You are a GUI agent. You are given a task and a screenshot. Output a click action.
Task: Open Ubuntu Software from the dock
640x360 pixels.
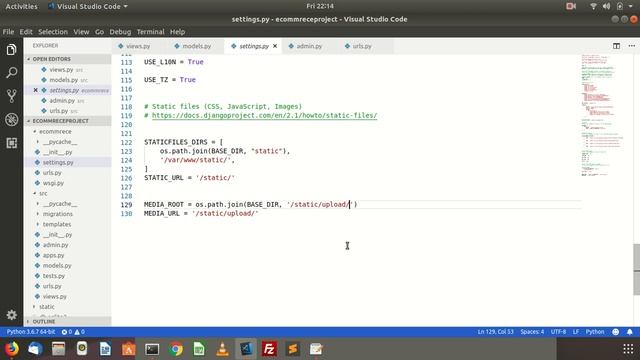[x=129, y=349]
